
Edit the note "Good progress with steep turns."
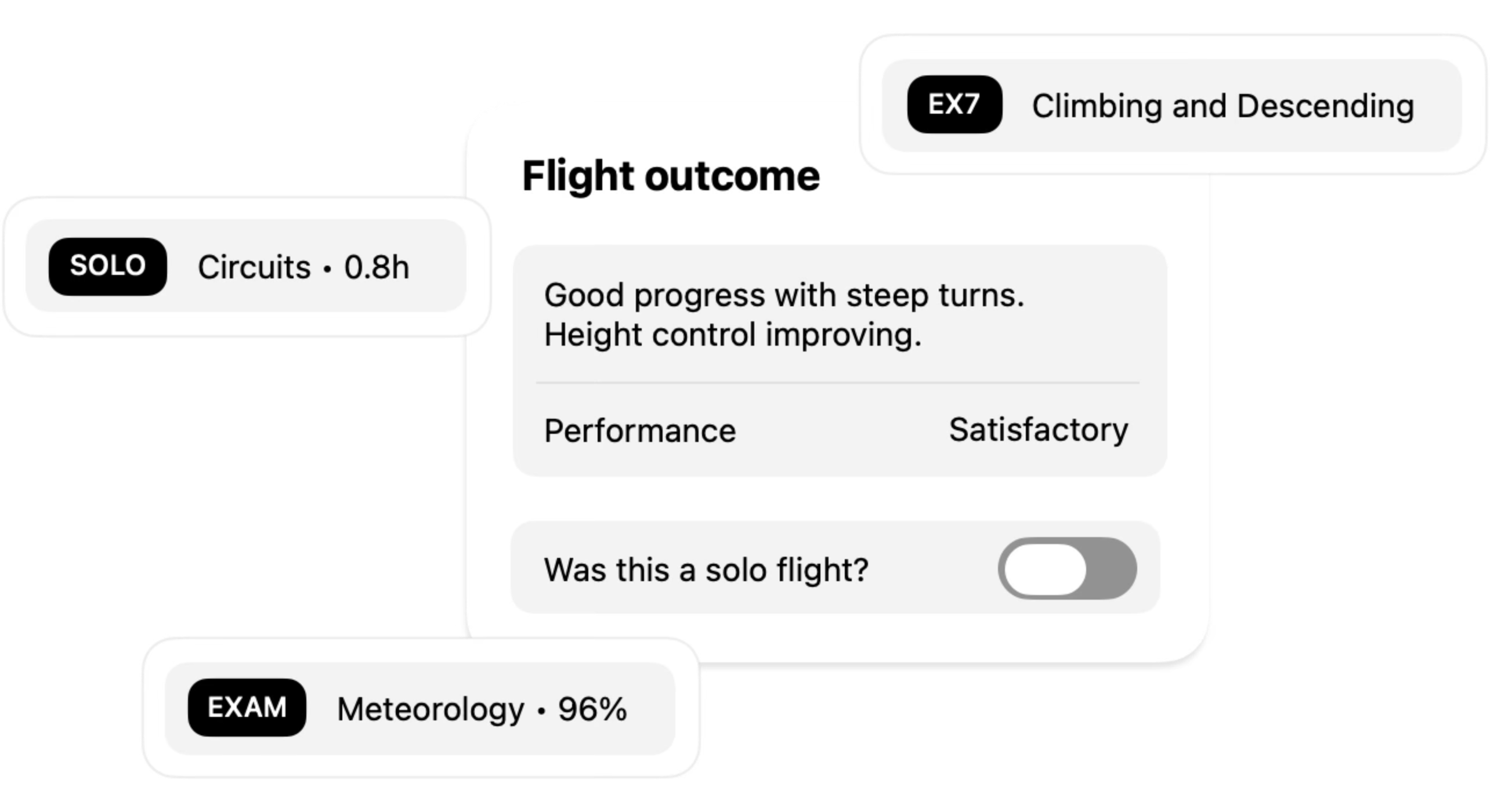click(x=784, y=295)
